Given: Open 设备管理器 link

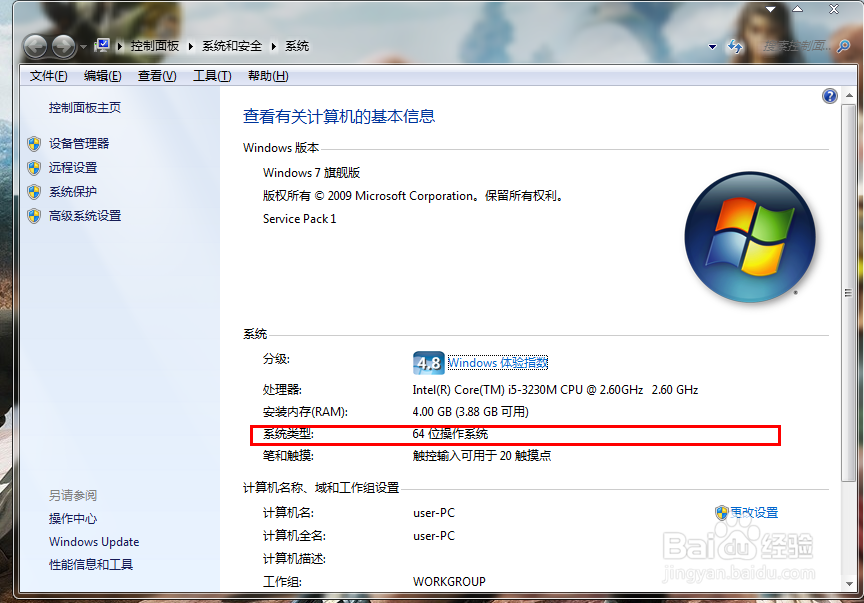Looking at the screenshot, I should pos(79,143).
